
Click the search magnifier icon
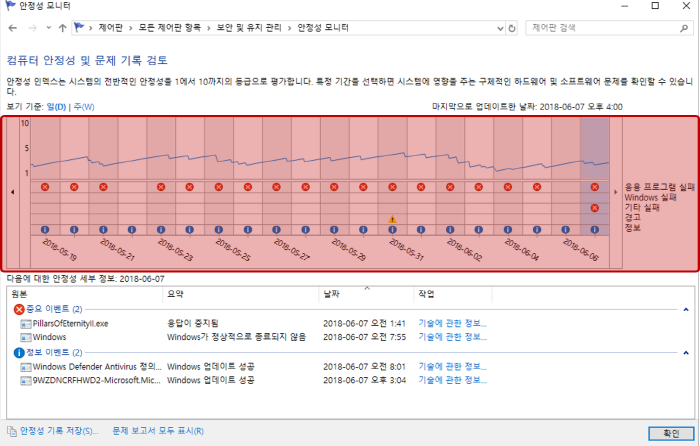pyautogui.click(x=684, y=28)
